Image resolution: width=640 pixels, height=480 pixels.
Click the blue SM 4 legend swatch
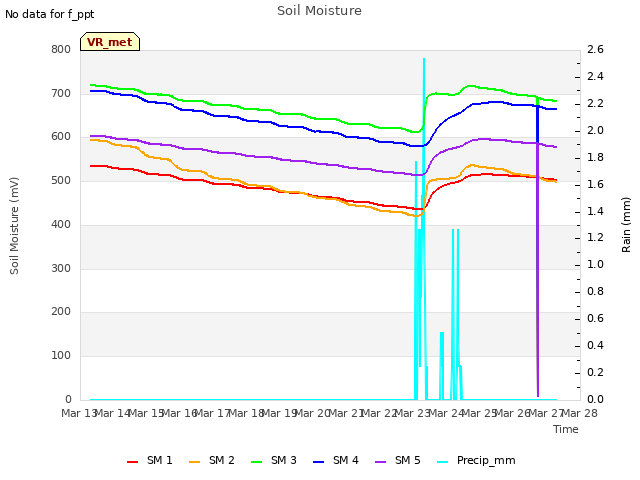pyautogui.click(x=318, y=462)
